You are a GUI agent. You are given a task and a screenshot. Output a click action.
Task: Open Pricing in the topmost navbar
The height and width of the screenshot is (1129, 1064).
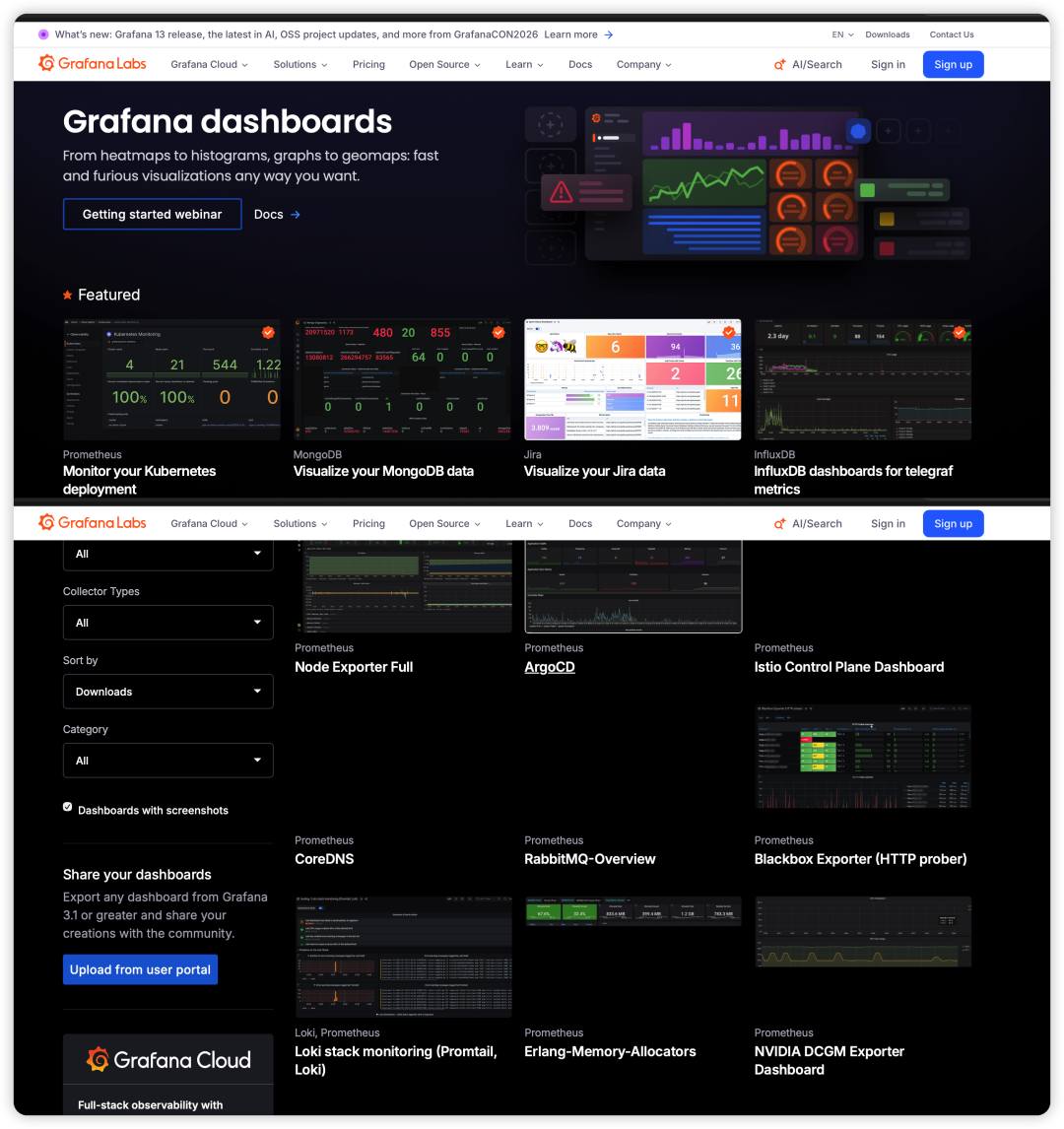coord(368,64)
